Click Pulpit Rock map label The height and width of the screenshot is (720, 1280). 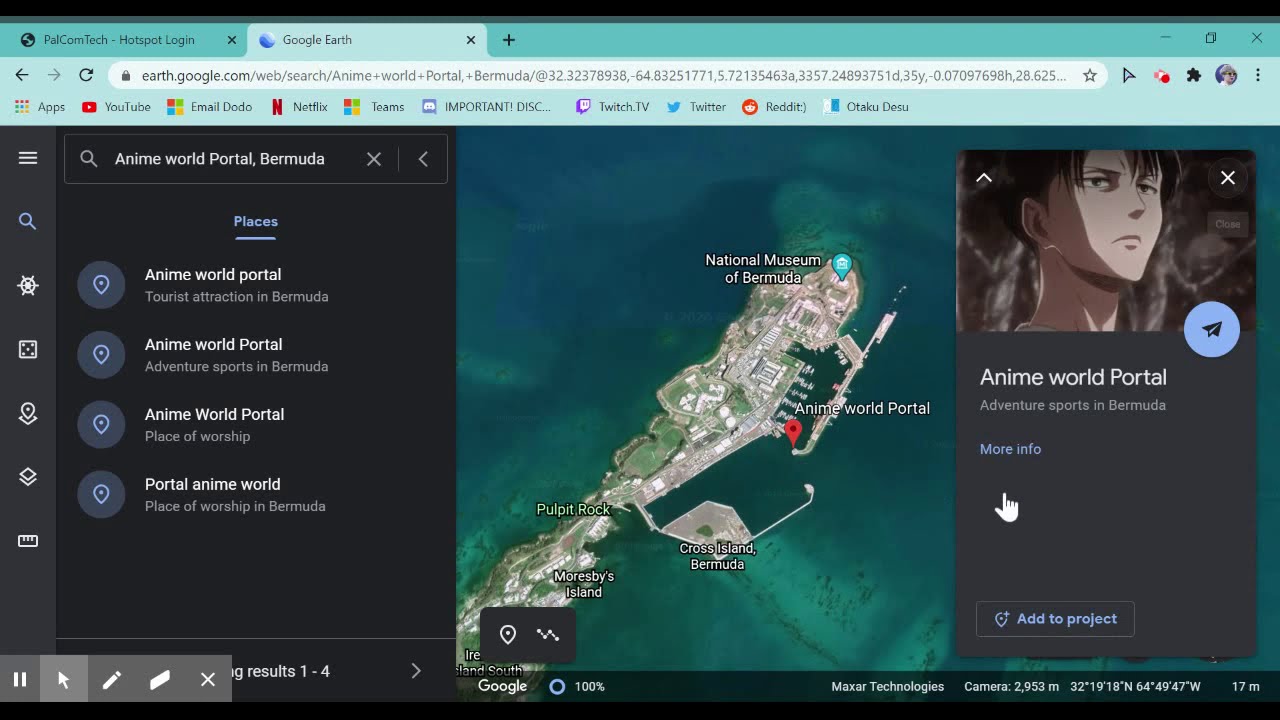(573, 509)
